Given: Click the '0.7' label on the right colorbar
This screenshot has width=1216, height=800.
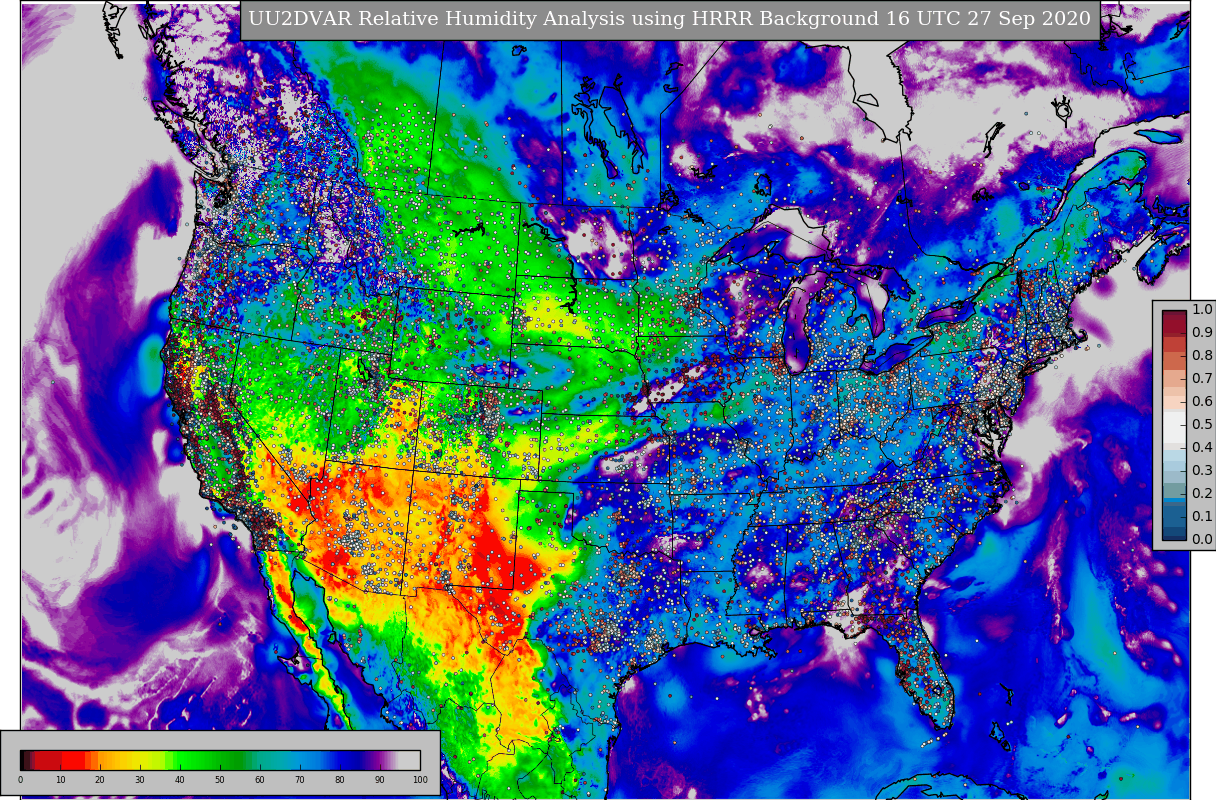Looking at the screenshot, I should [x=1202, y=379].
